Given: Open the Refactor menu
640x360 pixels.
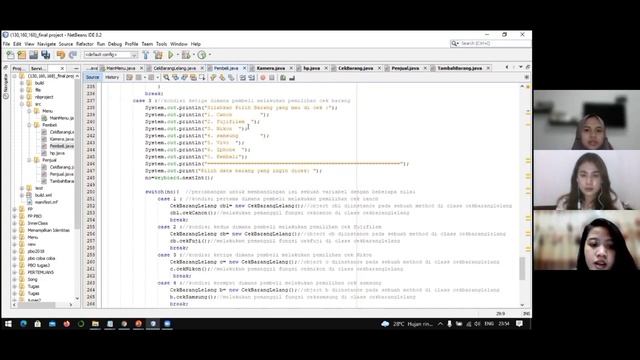Looking at the screenshot, I should pos(84,44).
